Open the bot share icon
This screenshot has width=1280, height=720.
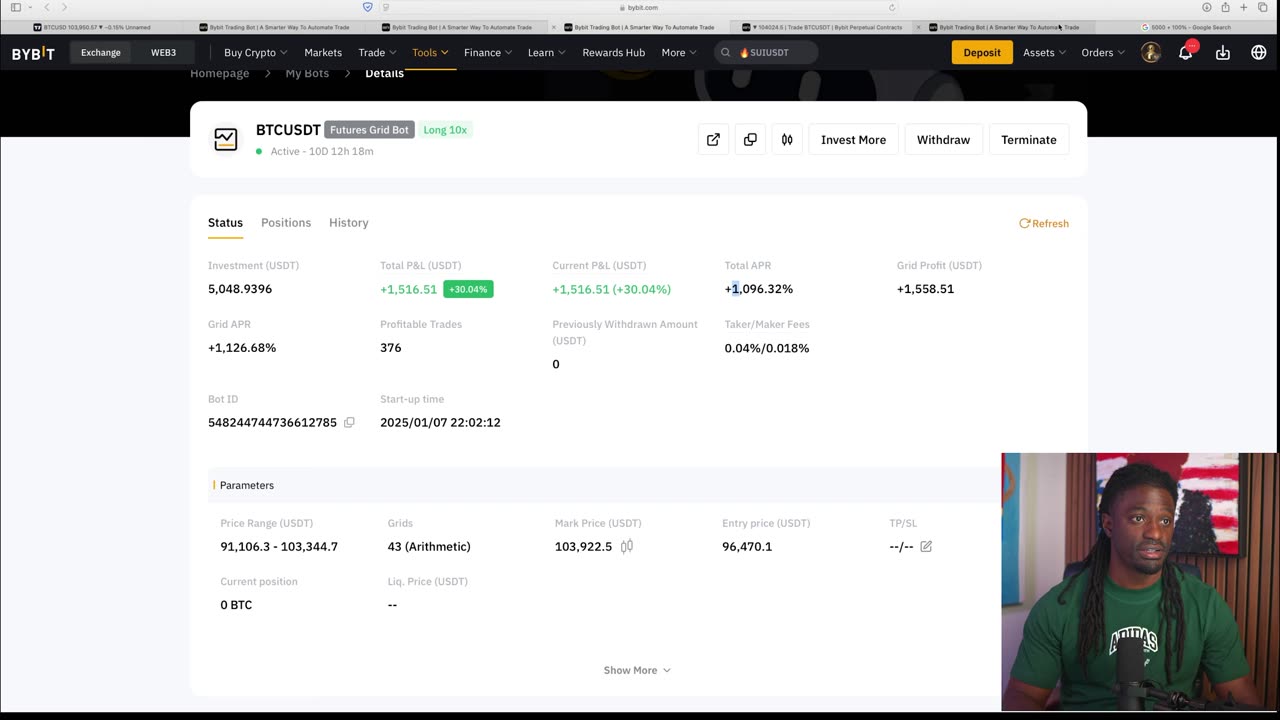[713, 140]
